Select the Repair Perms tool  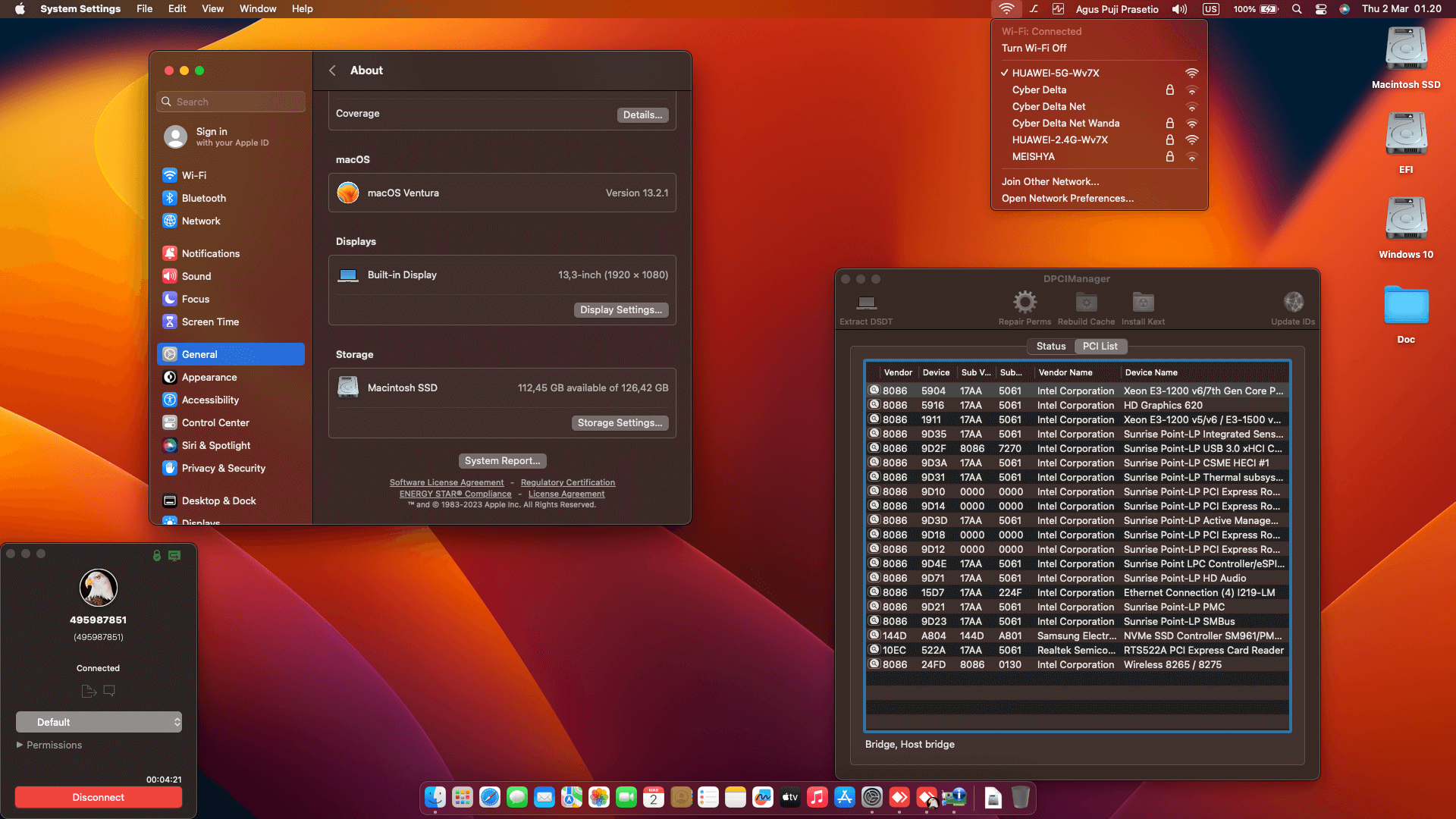point(1025,303)
